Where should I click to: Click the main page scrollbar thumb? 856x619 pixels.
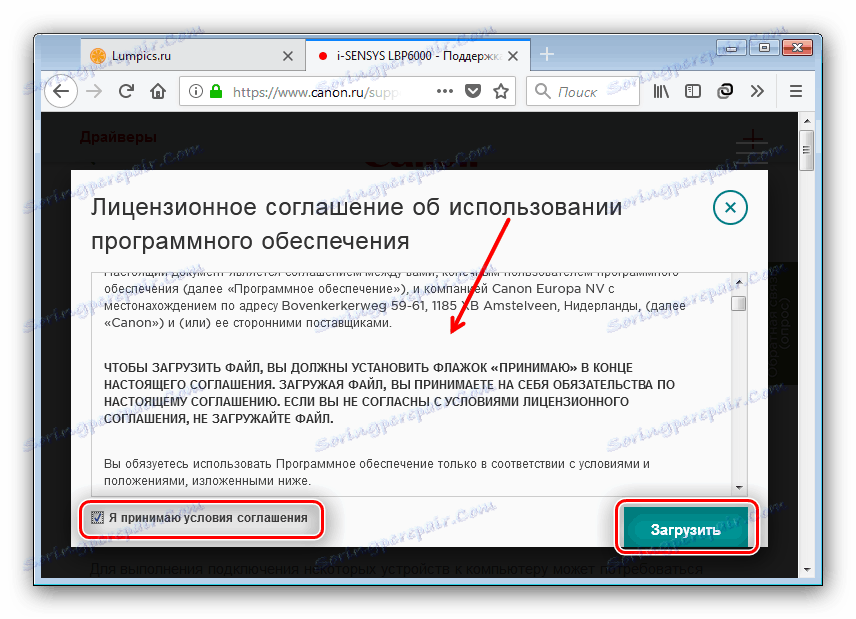[x=807, y=151]
